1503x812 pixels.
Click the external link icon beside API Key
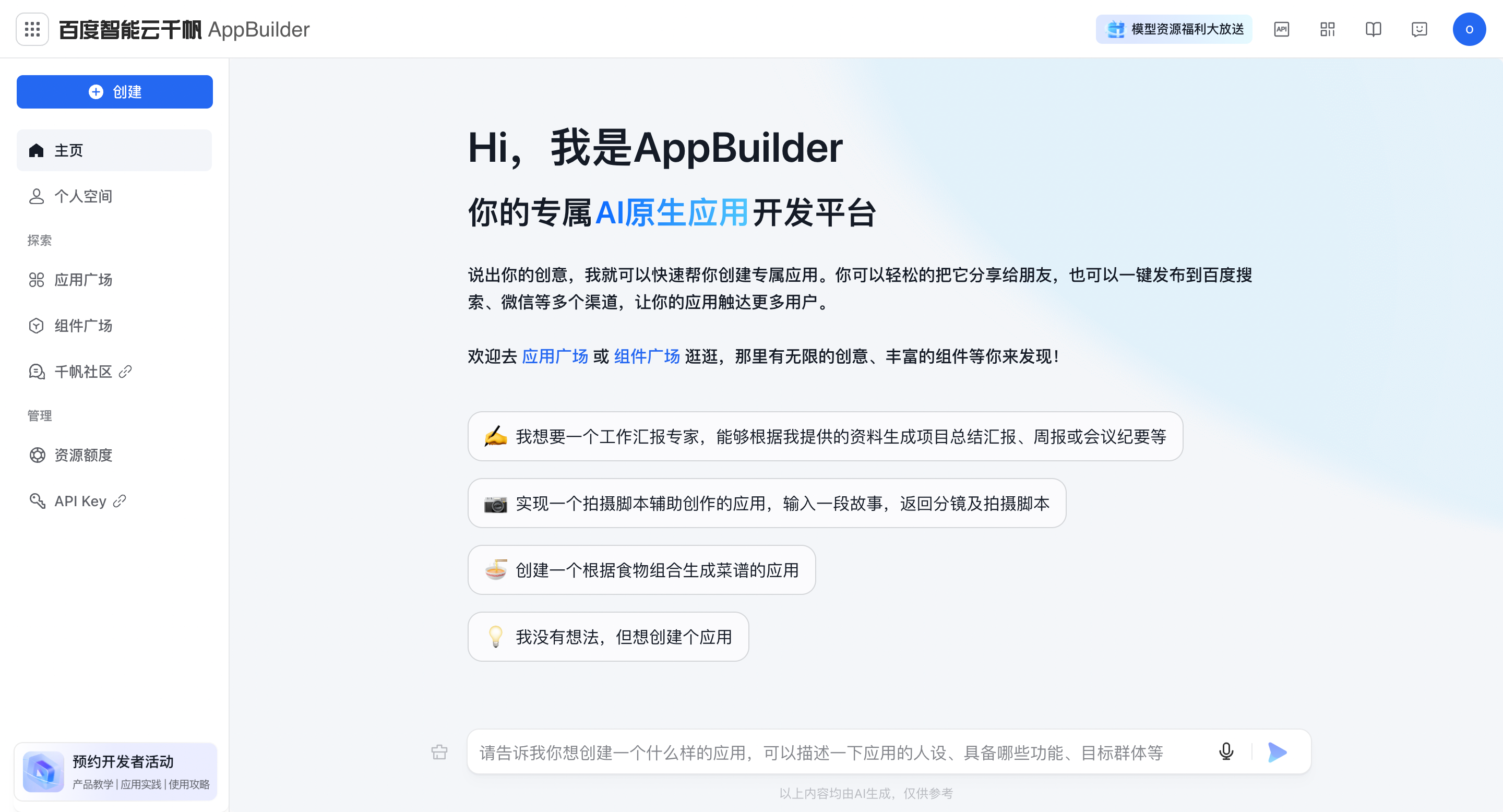pos(120,501)
